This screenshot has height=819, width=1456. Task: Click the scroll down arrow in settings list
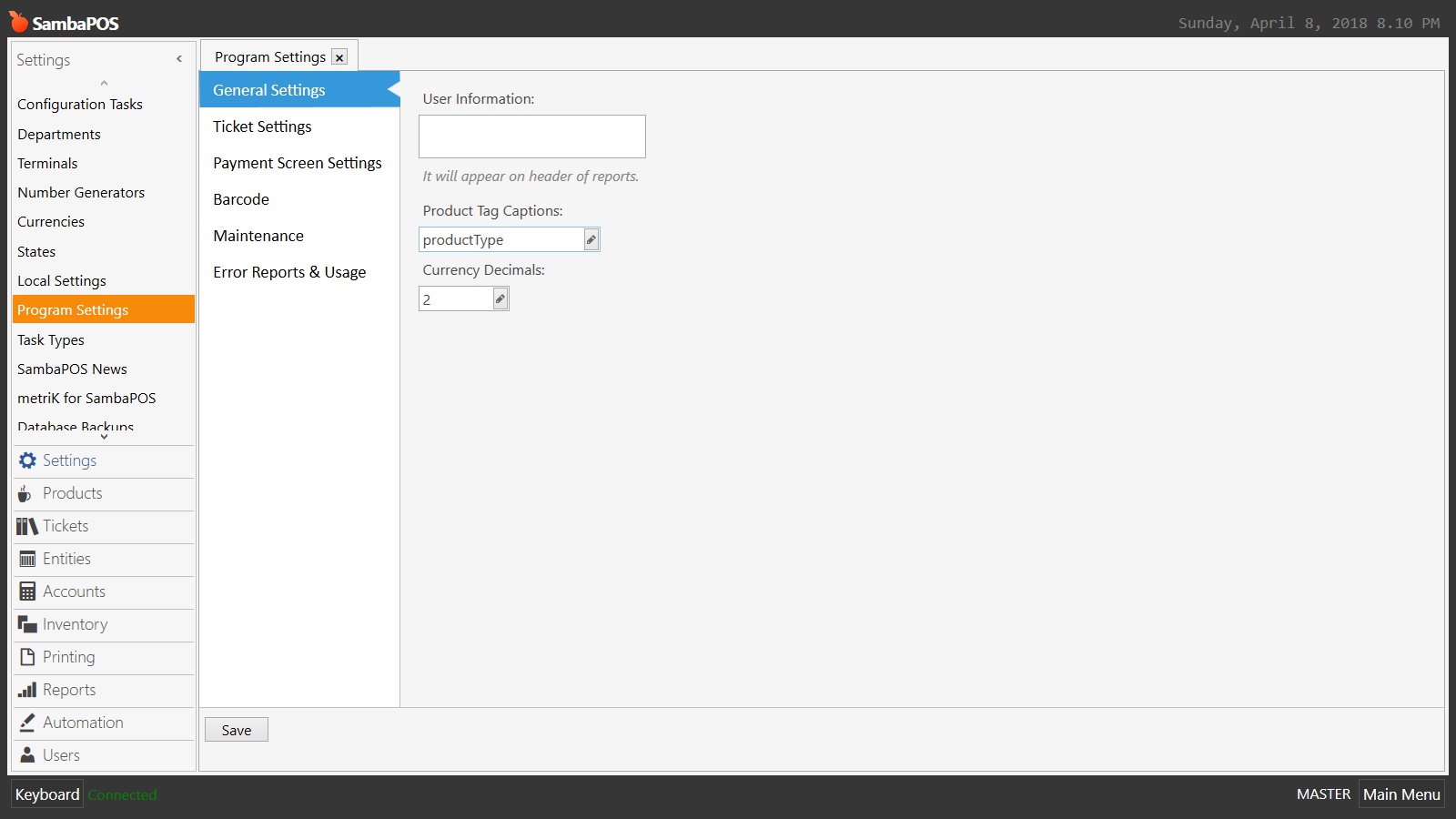[104, 437]
